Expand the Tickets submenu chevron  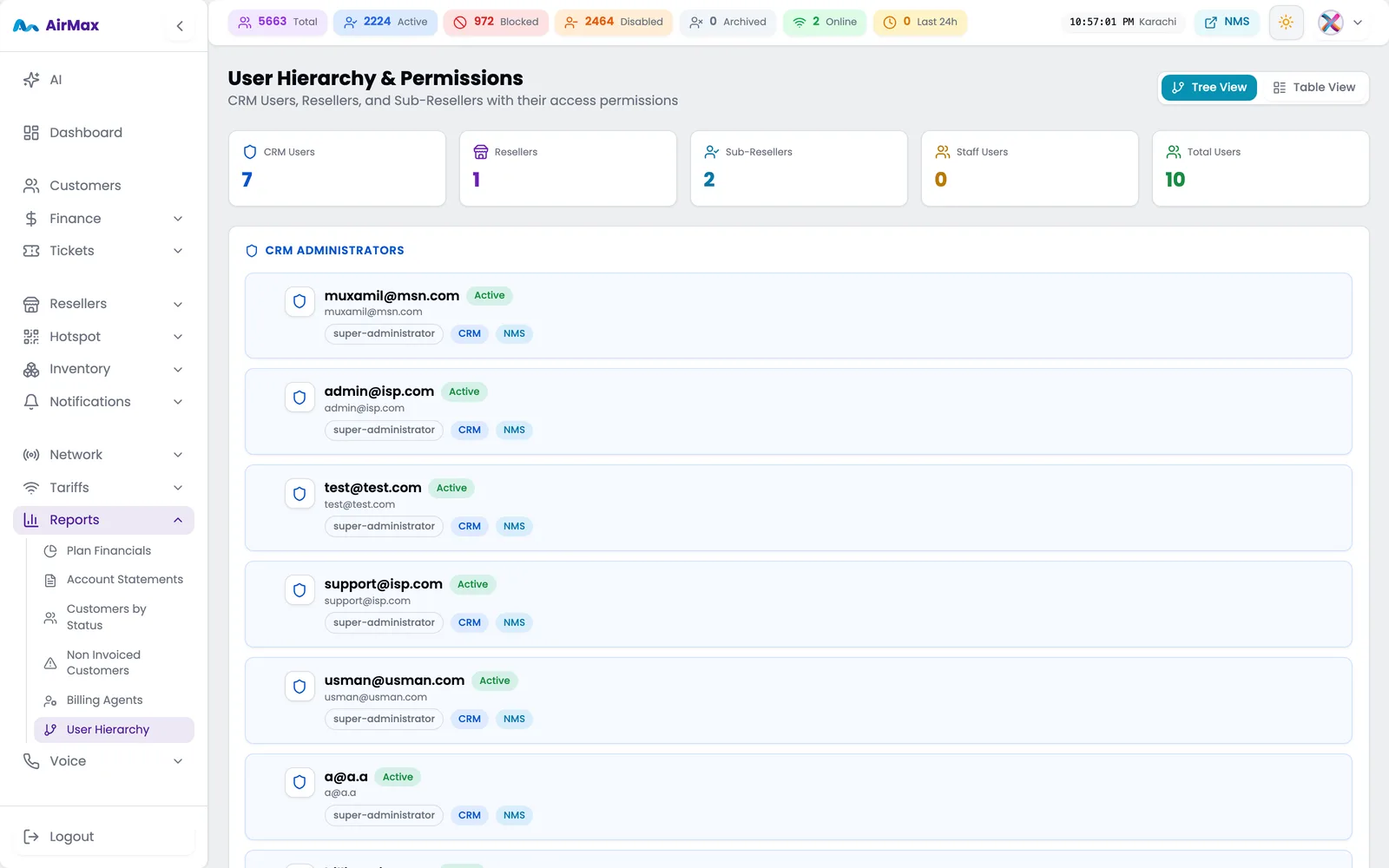point(178,251)
